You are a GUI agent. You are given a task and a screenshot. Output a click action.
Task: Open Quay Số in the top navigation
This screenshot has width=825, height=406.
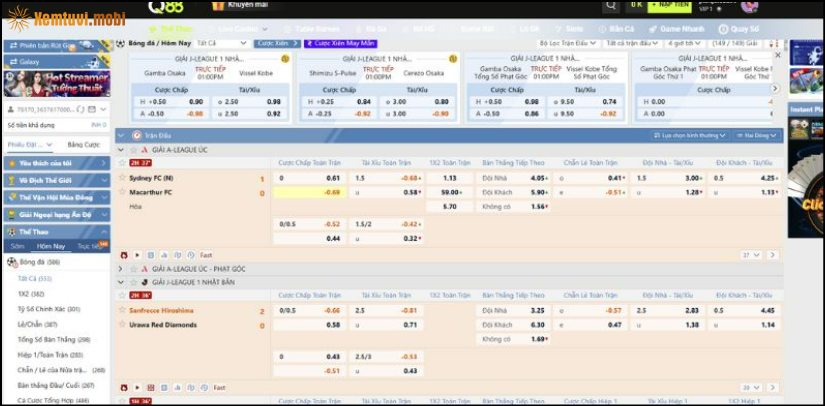click(x=738, y=29)
